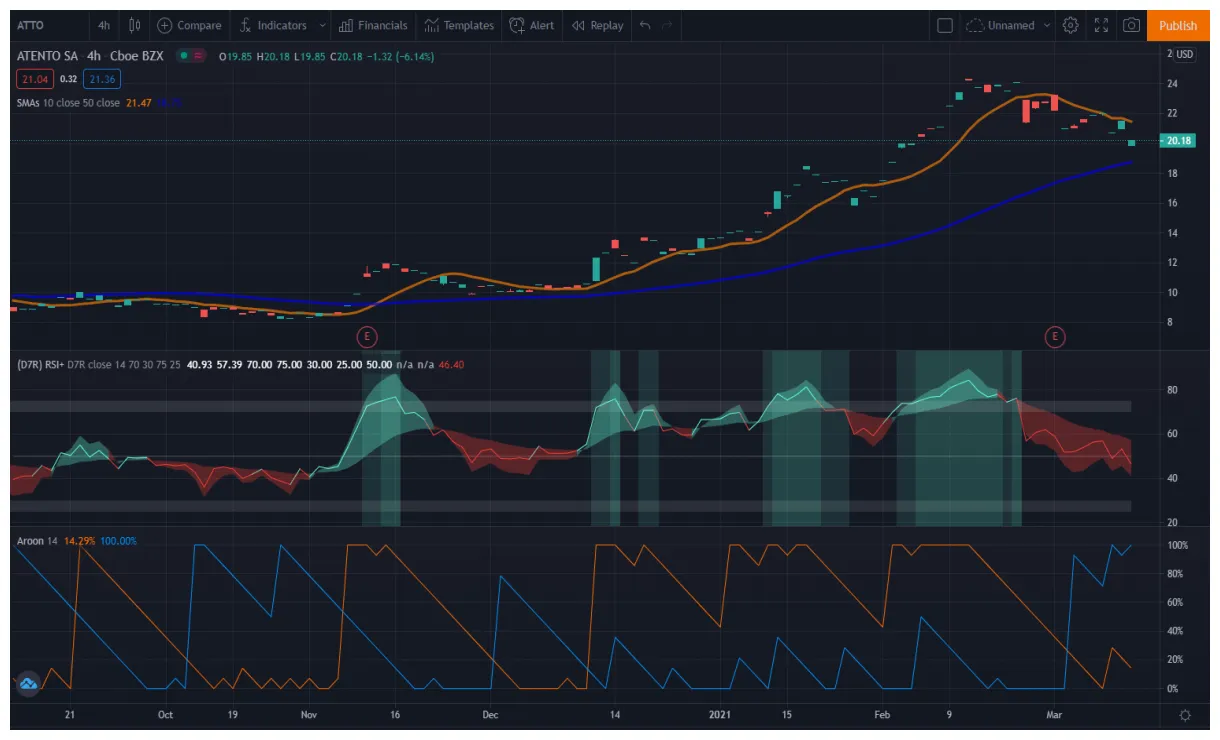Open the Compare menu
This screenshot has height=740, width=1220.
tap(189, 25)
